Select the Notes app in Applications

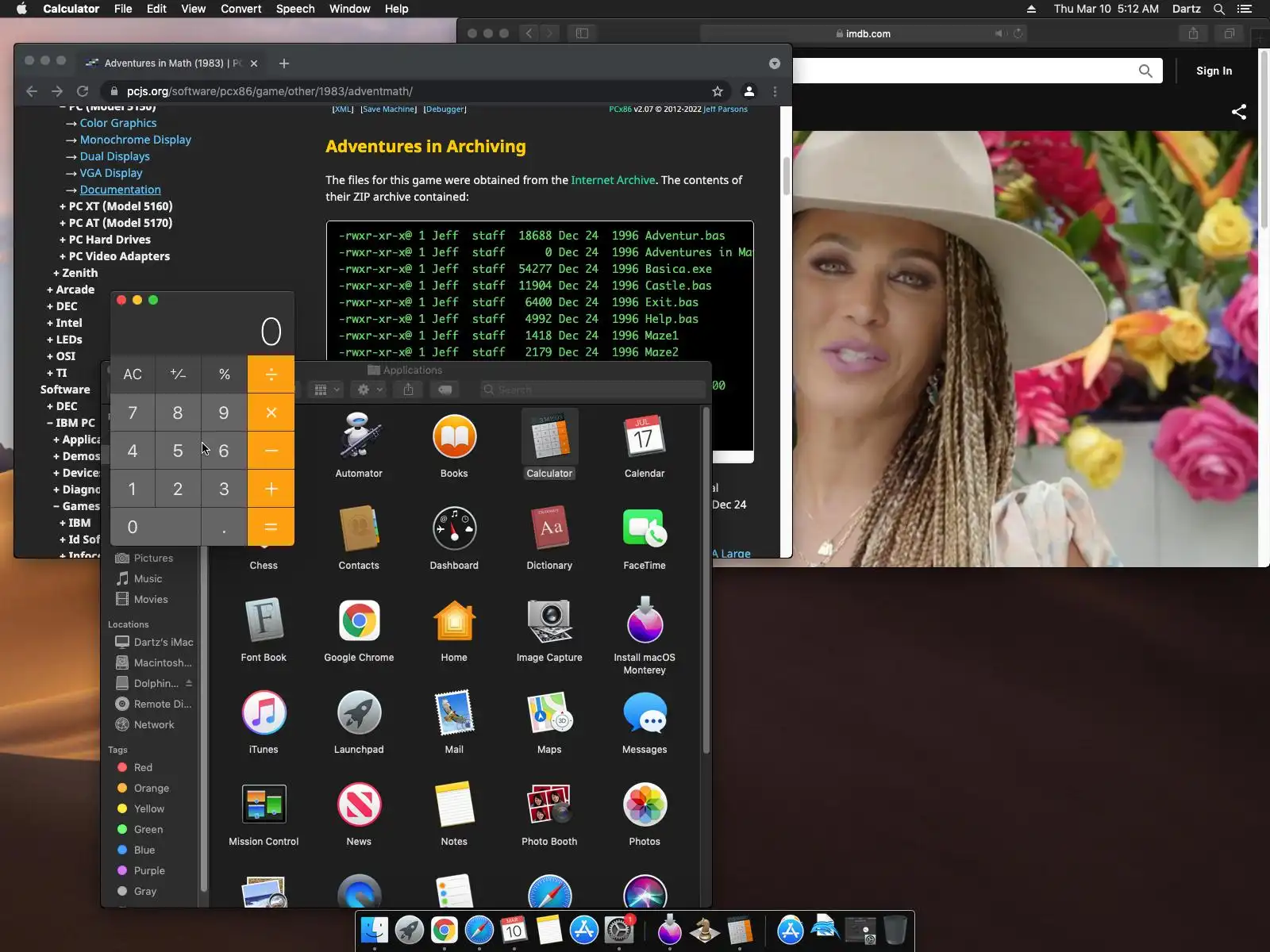[454, 804]
